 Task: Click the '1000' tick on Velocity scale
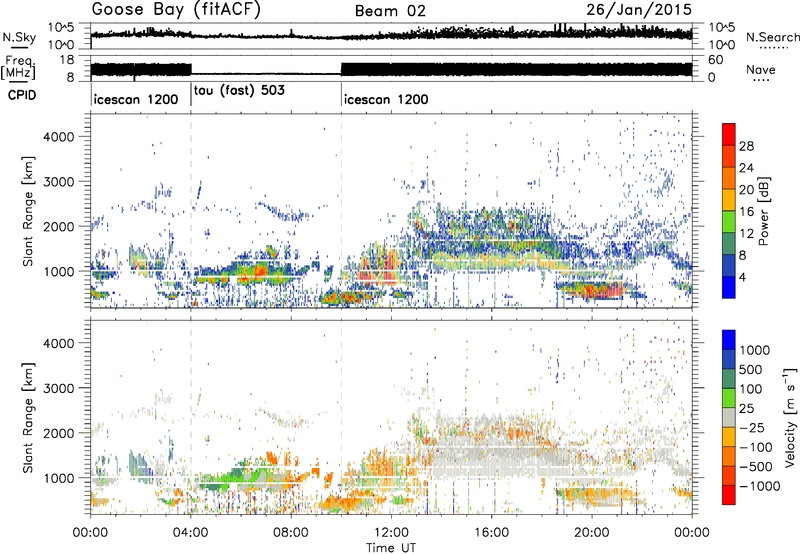pos(755,350)
